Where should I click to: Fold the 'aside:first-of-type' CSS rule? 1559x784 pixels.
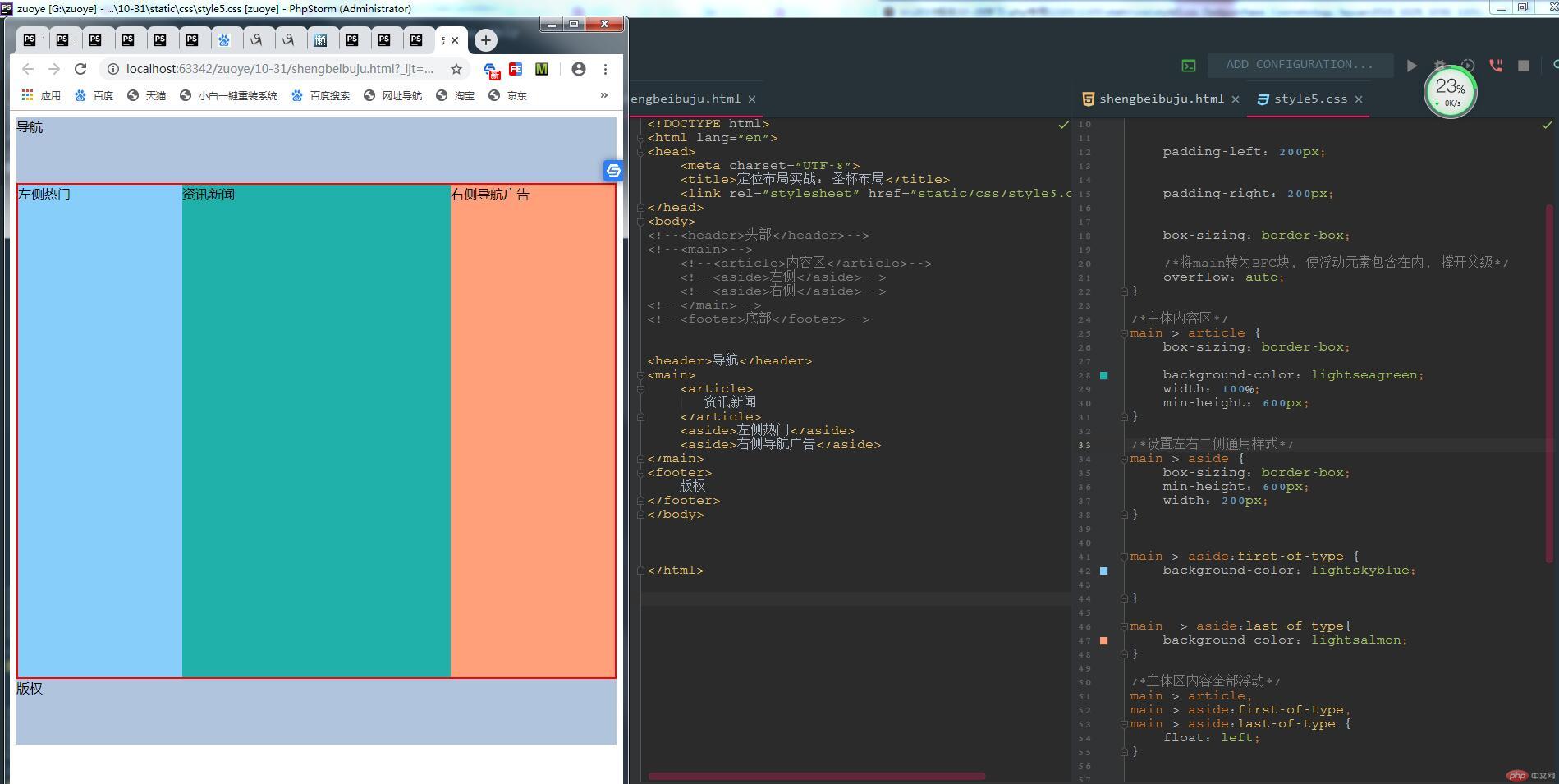click(1123, 557)
